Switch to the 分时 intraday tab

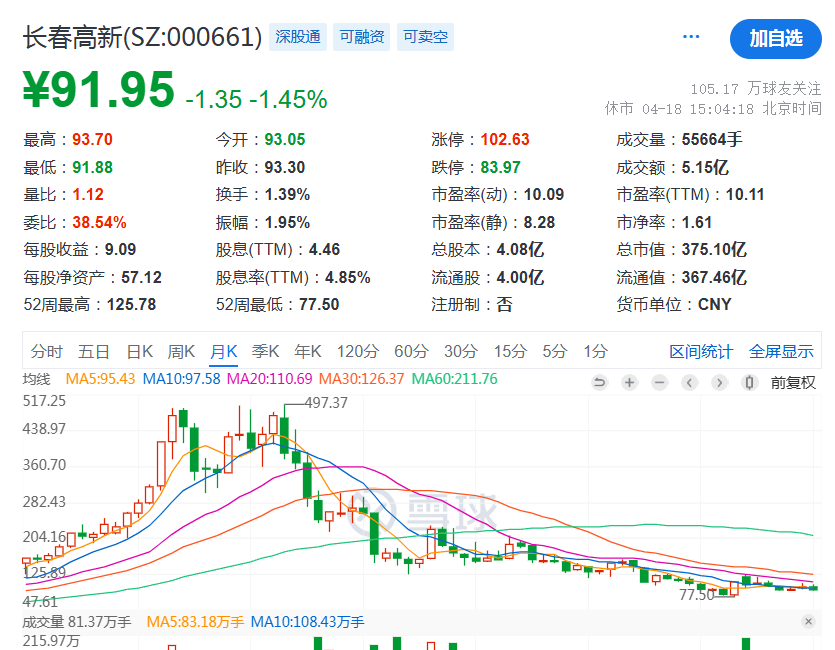(48, 352)
